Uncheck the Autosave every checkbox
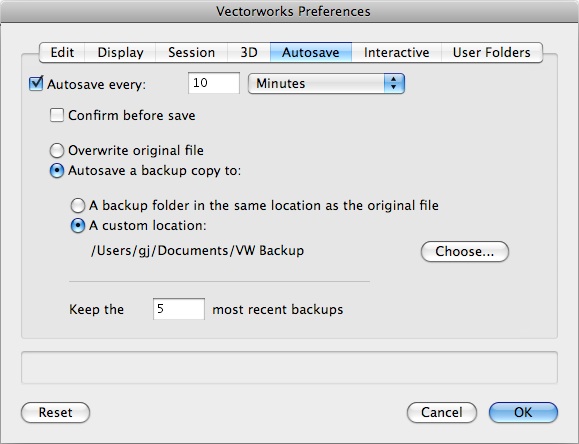The image size is (579, 444). [x=36, y=83]
